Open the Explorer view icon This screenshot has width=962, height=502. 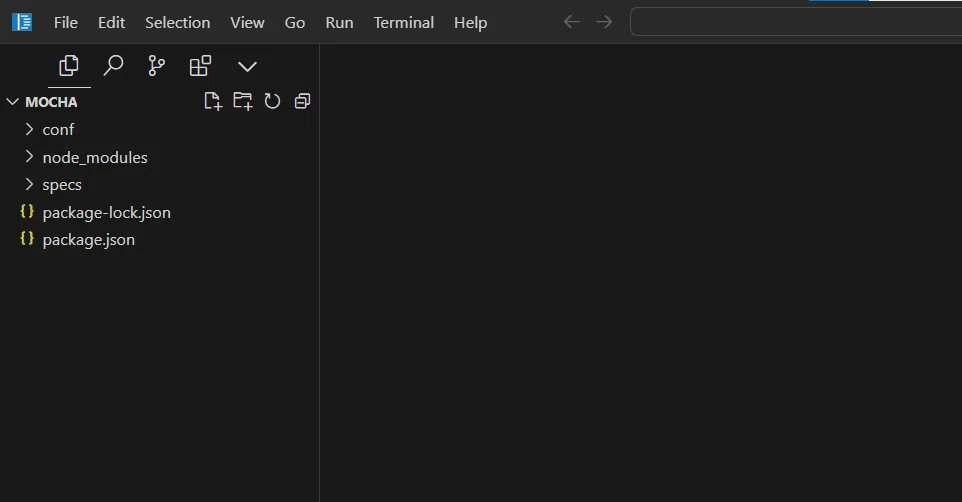point(69,66)
